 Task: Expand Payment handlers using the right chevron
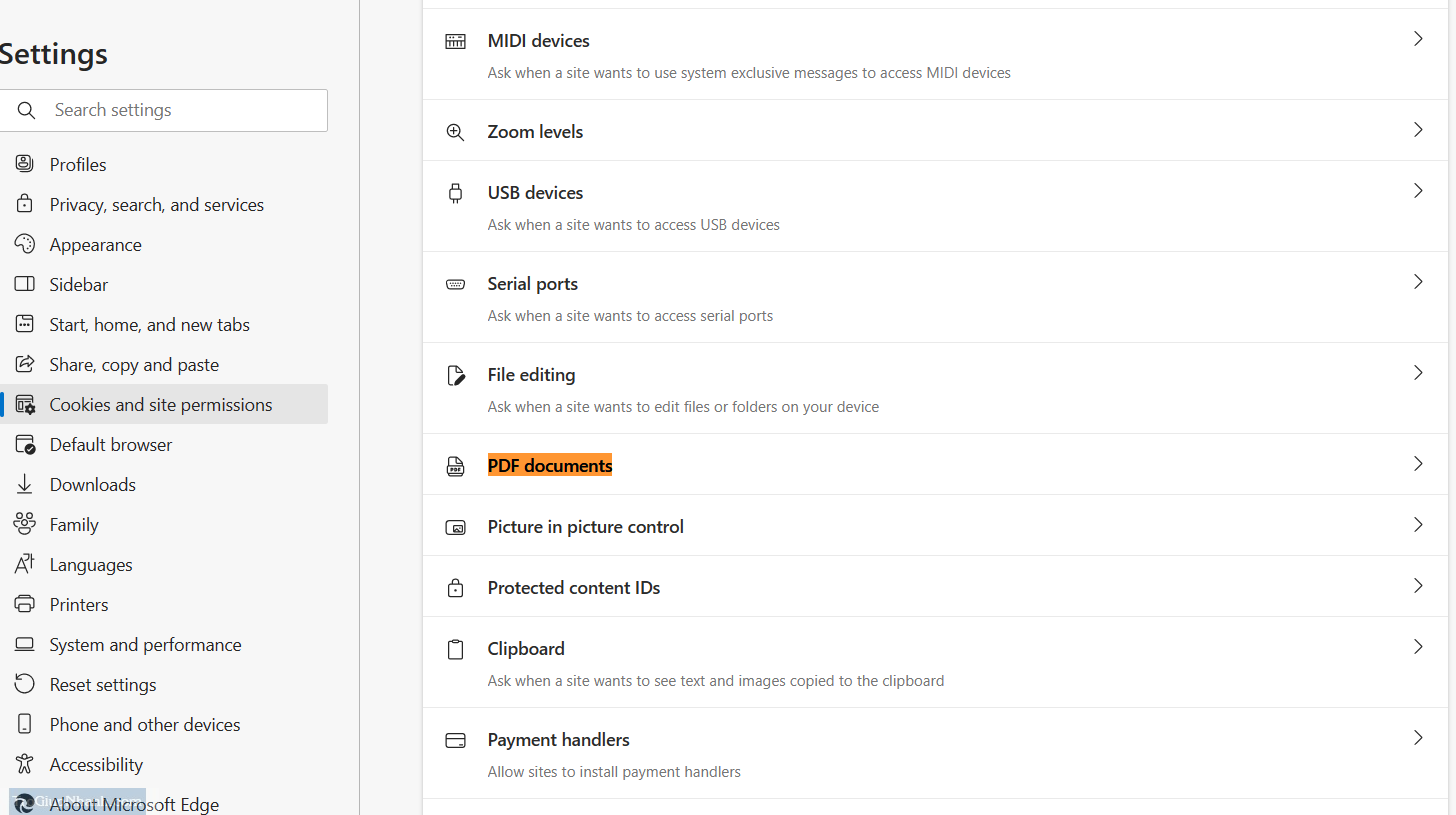click(x=1417, y=738)
